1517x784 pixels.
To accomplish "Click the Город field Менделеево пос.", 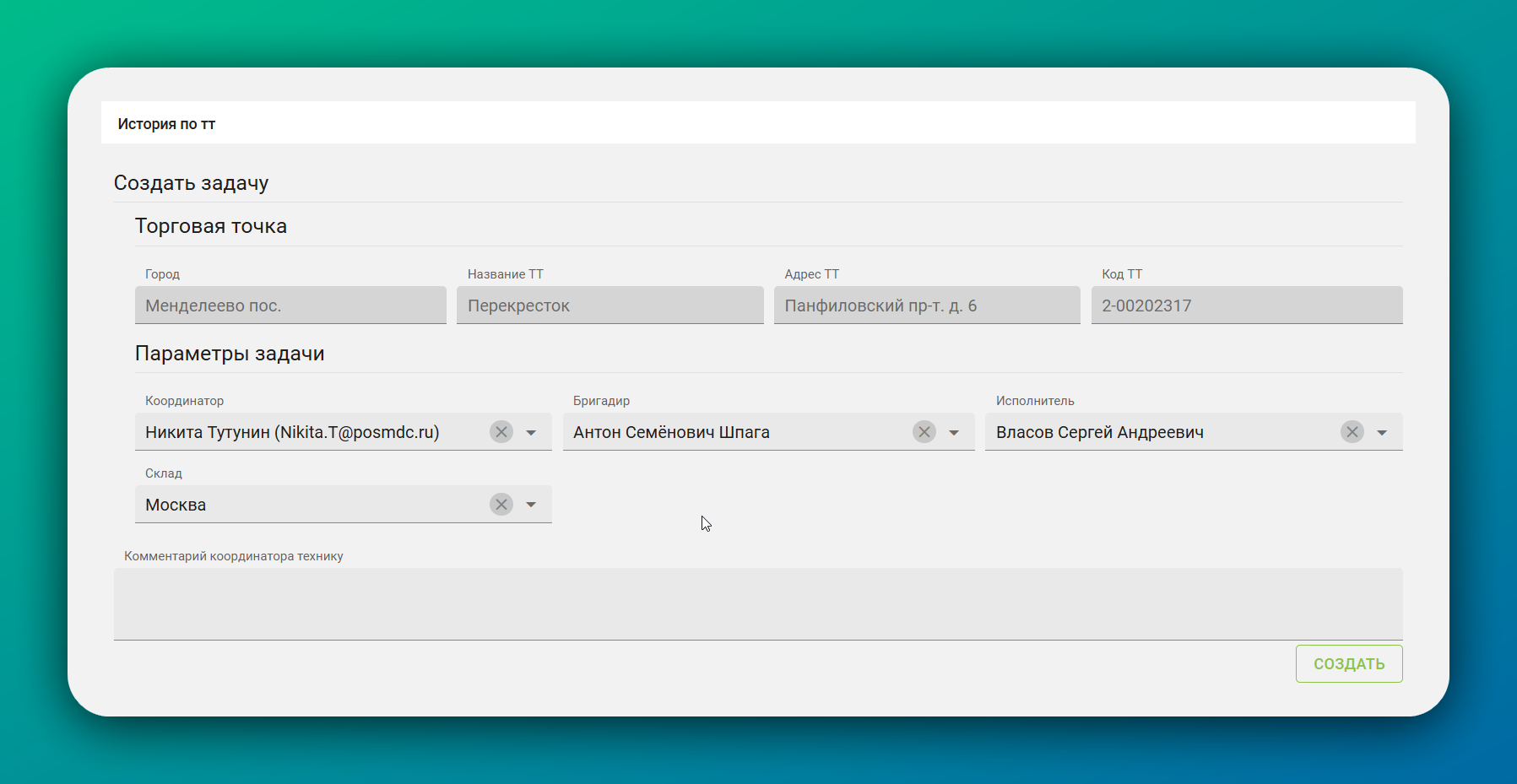I will pyautogui.click(x=290, y=305).
